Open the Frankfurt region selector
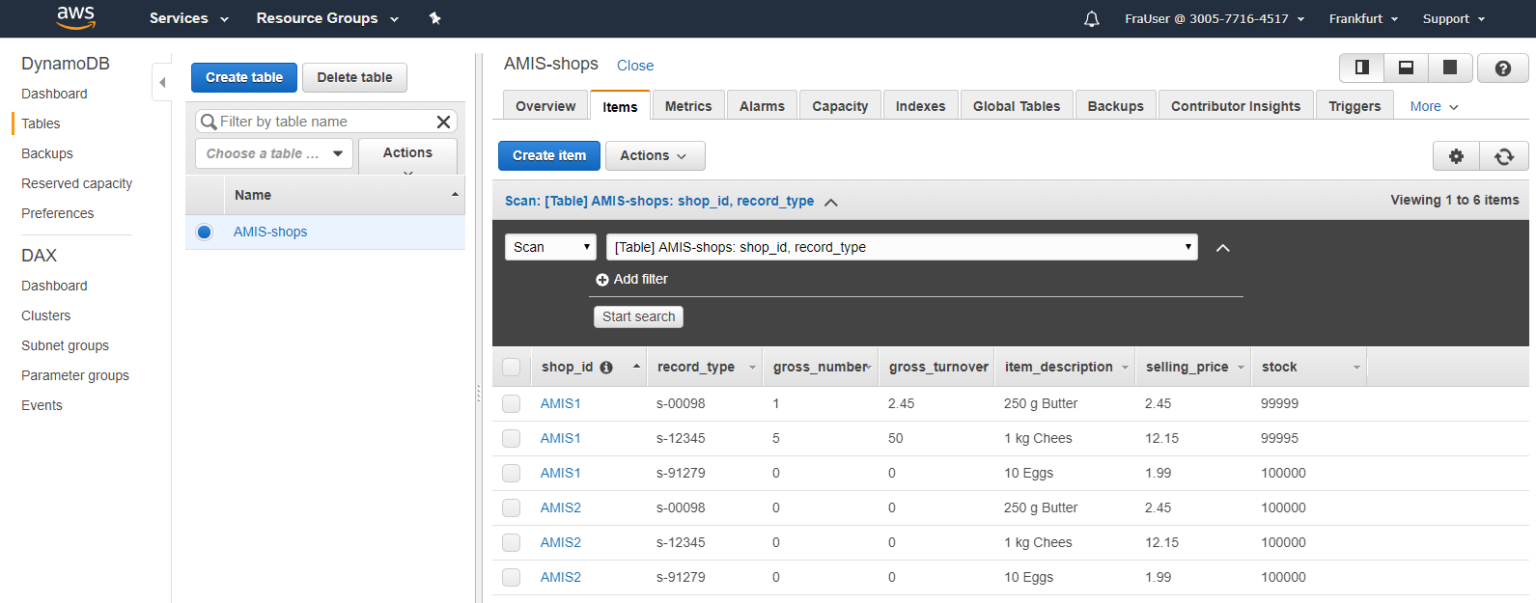This screenshot has width=1536, height=603. coord(1363,19)
